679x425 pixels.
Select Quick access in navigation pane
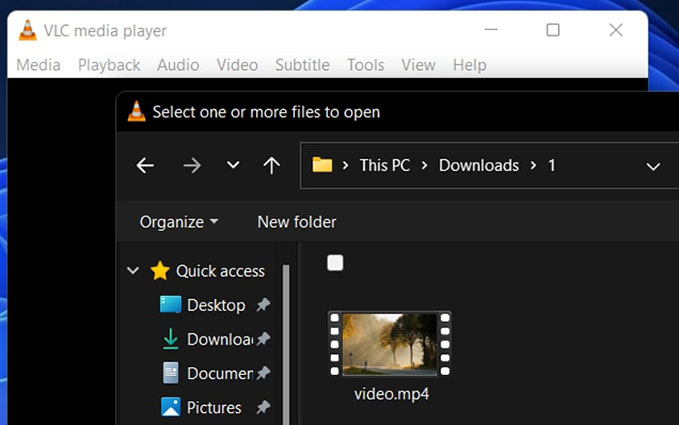(x=220, y=271)
